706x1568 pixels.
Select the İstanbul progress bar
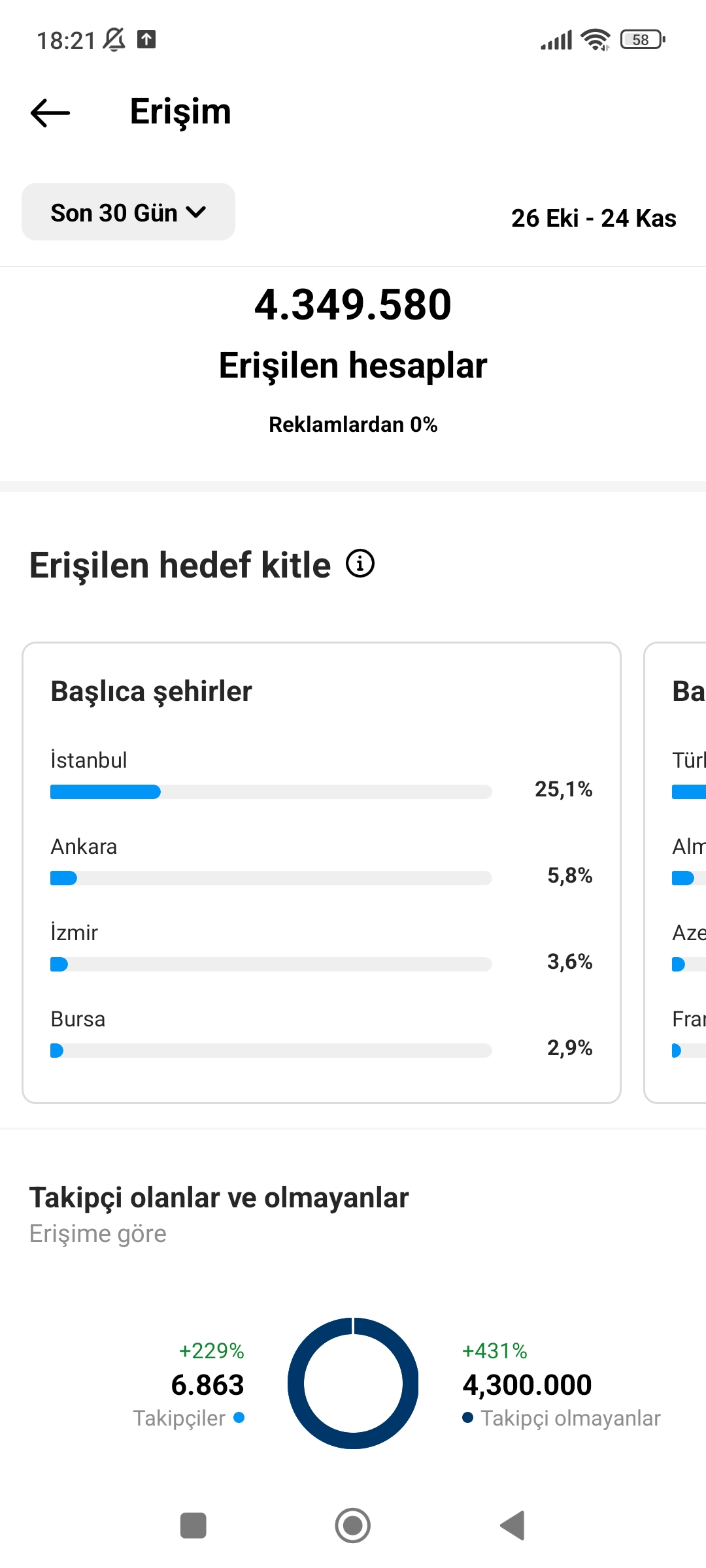[x=271, y=792]
